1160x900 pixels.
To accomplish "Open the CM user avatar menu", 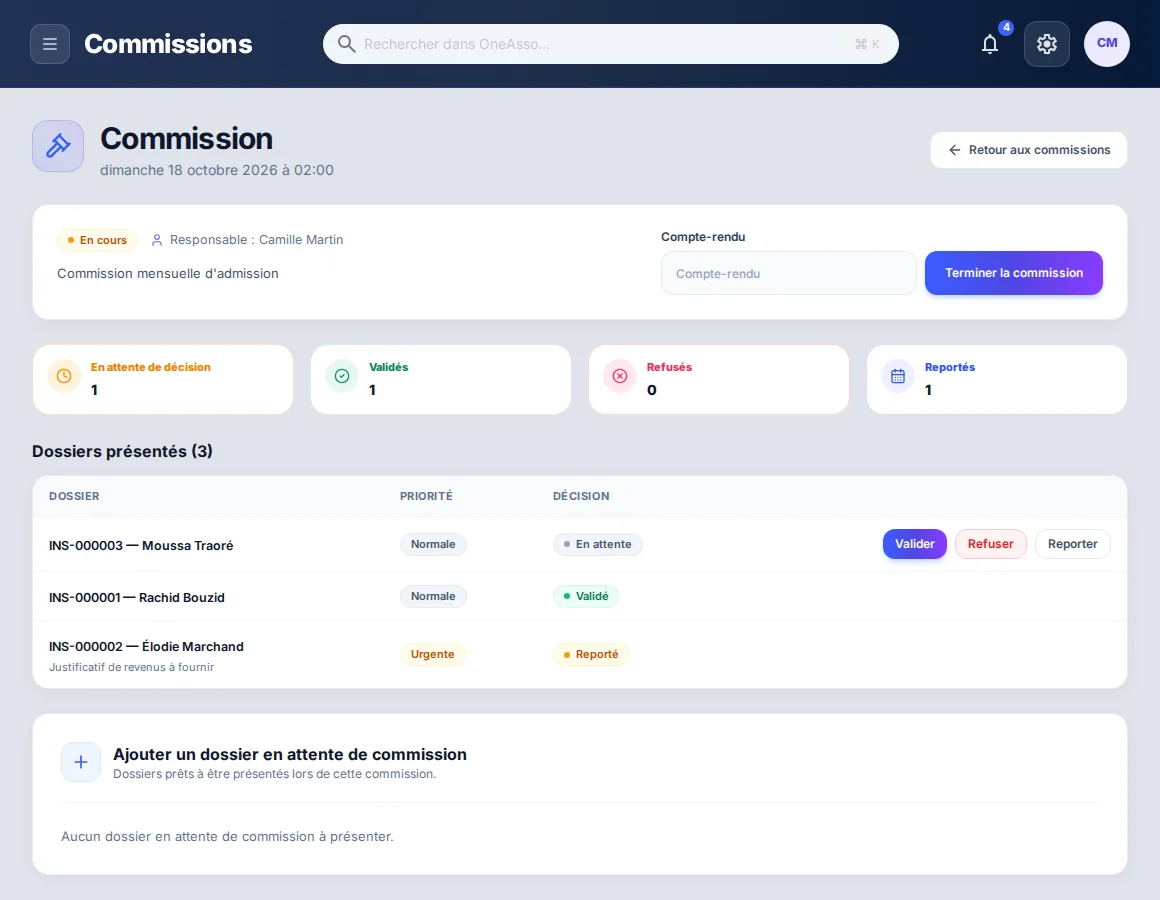I will (x=1106, y=44).
